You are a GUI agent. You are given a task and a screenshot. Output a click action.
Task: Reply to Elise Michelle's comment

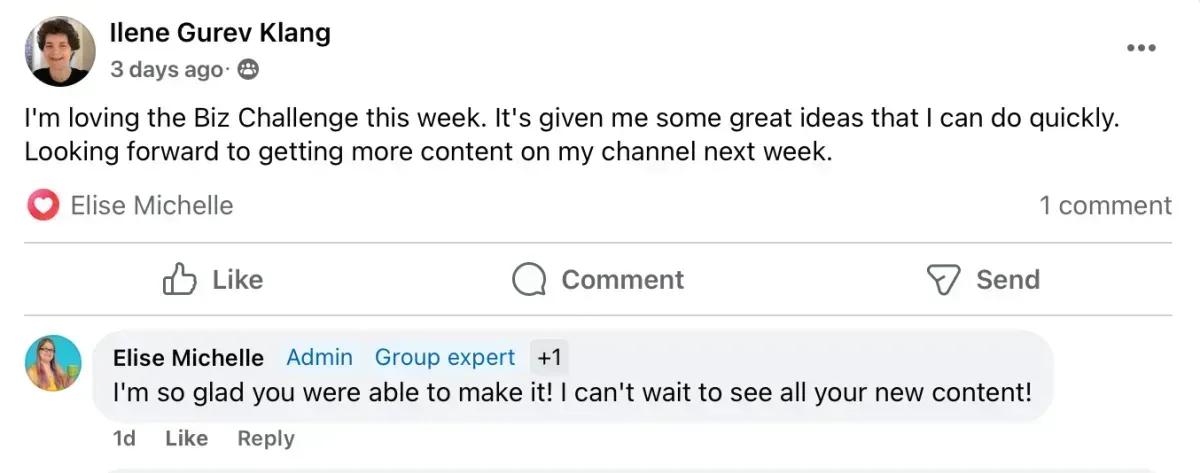(x=266, y=439)
